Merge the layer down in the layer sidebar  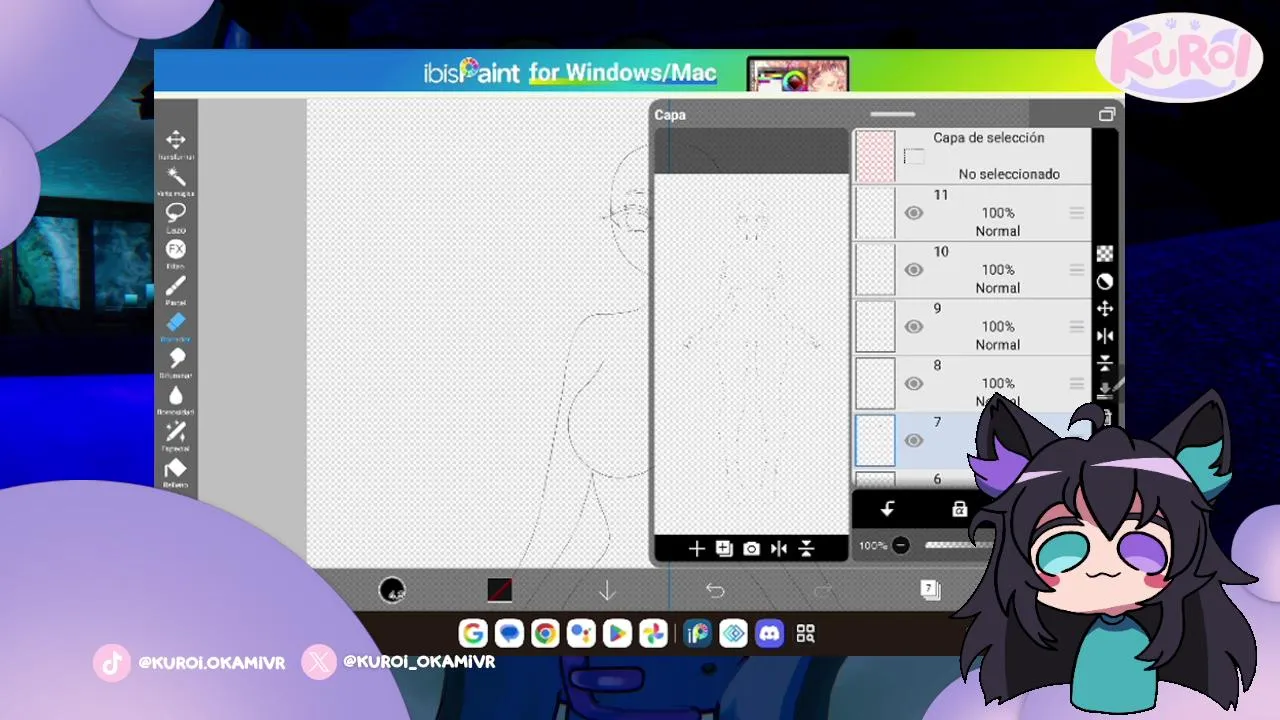pos(1105,390)
